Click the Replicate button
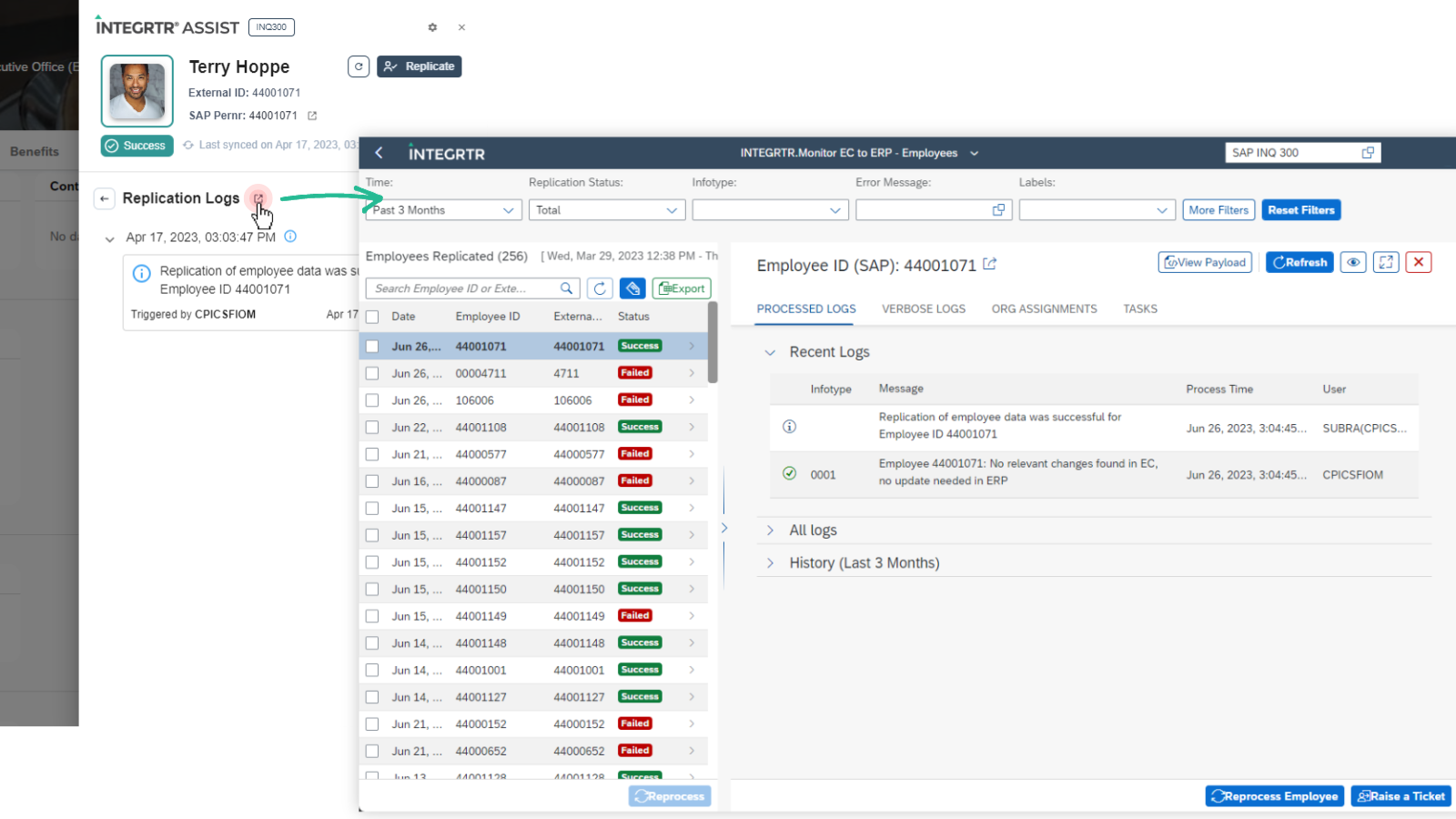This screenshot has height=819, width=1456. (x=420, y=66)
